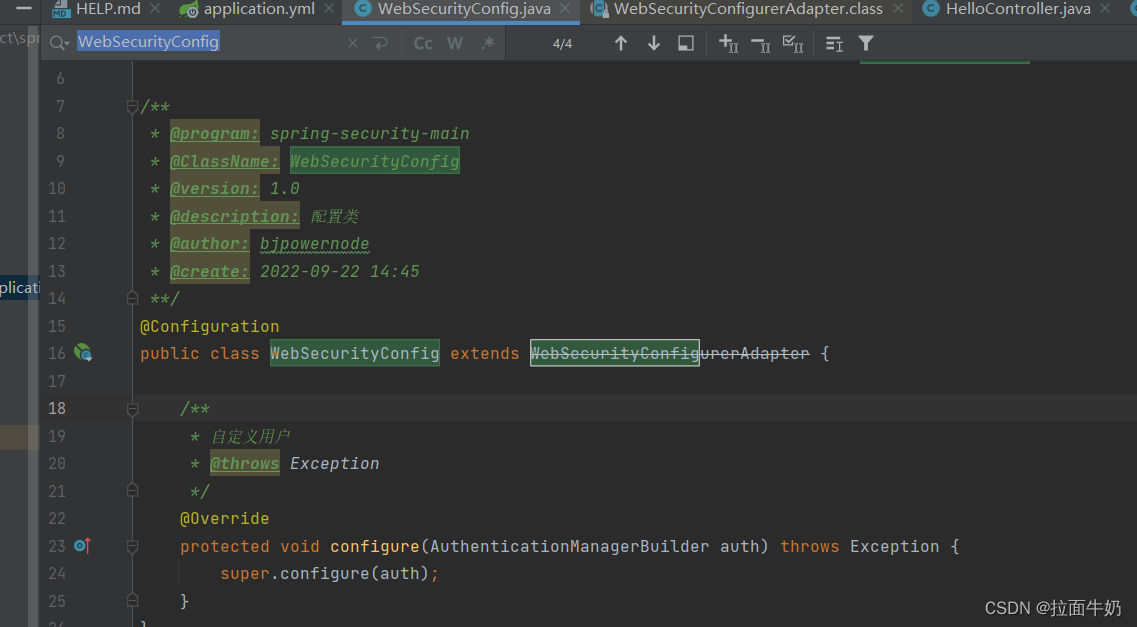Click WebSecurityConfig class name on line 16

[x=355, y=353]
